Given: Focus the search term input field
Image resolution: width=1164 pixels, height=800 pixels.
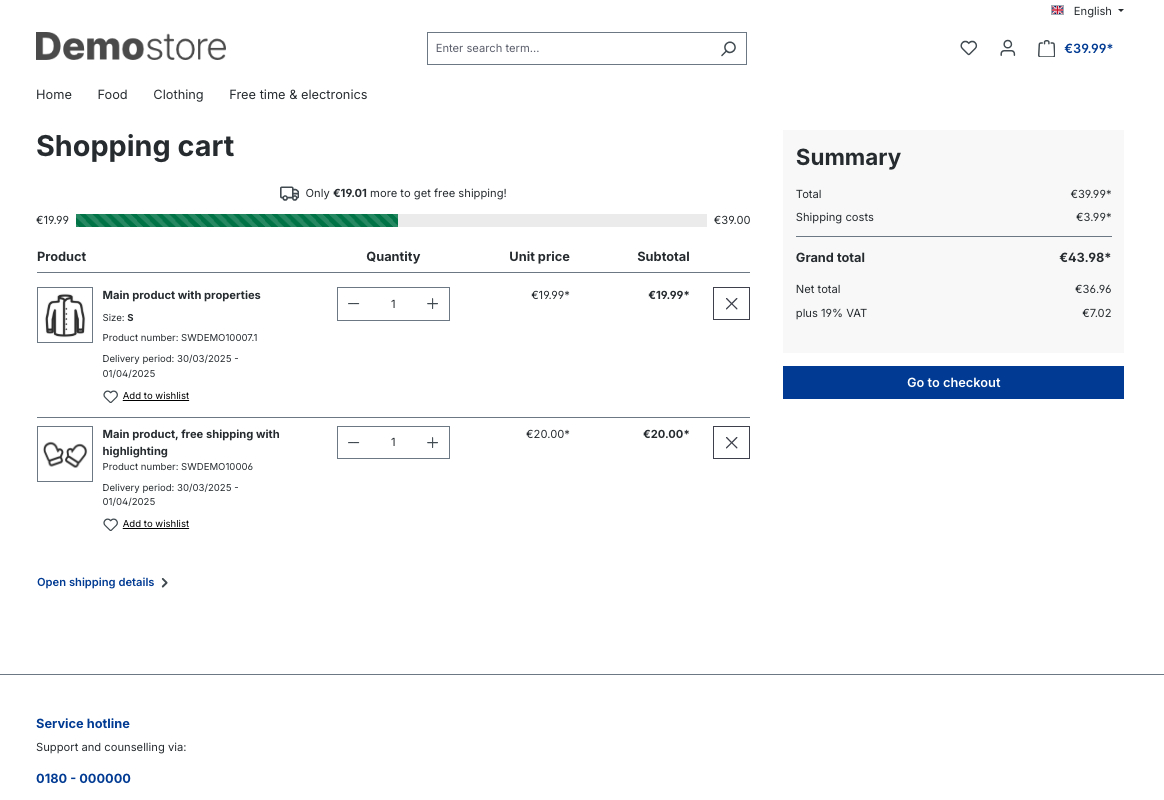Looking at the screenshot, I should click(x=570, y=48).
